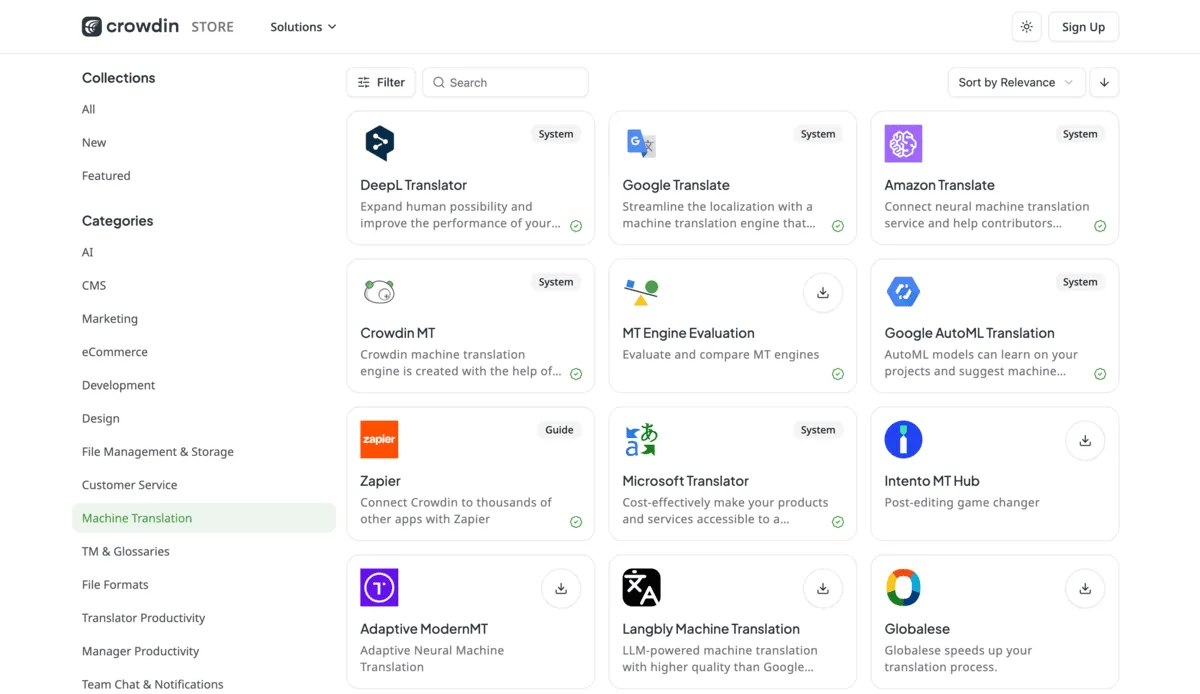The image size is (1200, 694).
Task: Open the DeepL Translator title link
Action: pyautogui.click(x=413, y=185)
